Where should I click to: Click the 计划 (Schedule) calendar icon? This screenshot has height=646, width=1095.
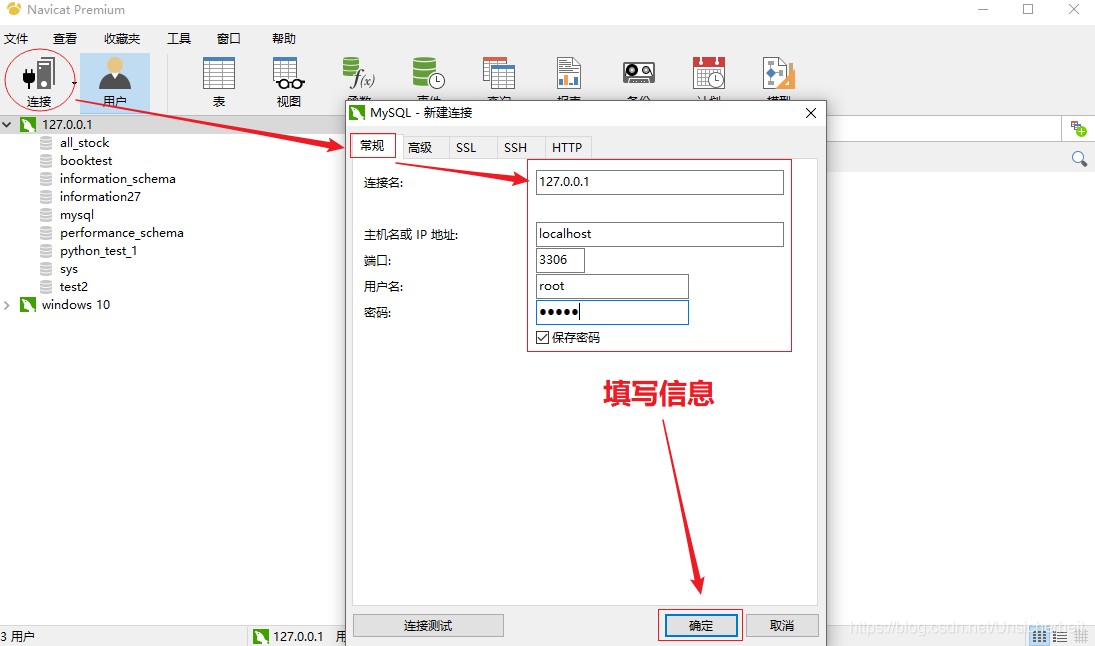709,72
